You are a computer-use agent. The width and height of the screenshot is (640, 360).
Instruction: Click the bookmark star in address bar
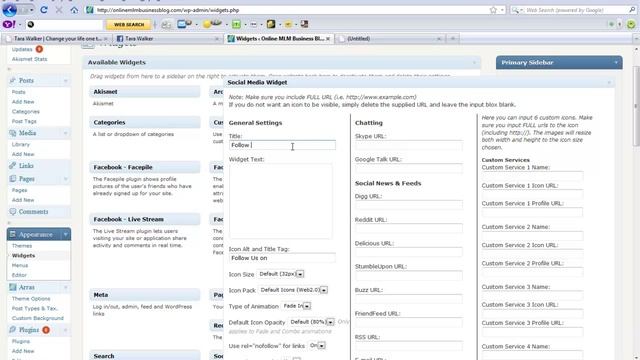pos(493,10)
